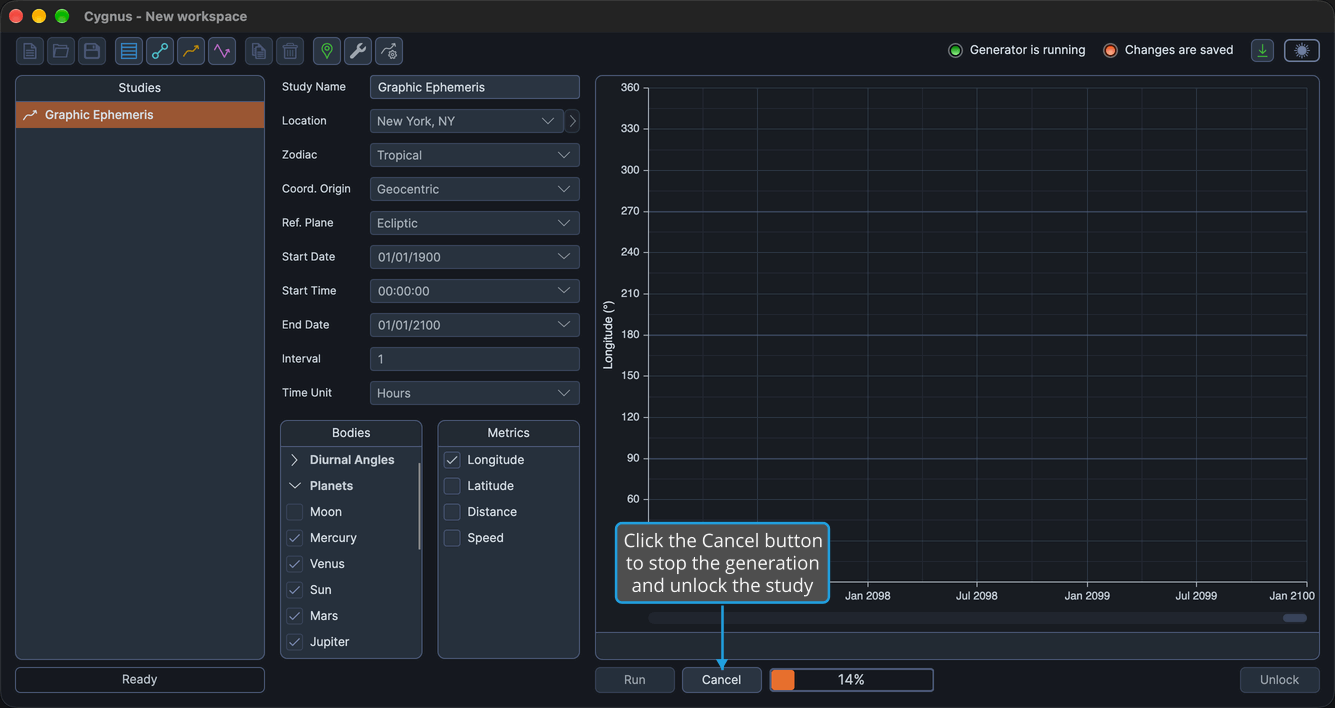Viewport: 1335px width, 708px height.
Task: Enable the Distance metric checkbox
Action: (452, 512)
